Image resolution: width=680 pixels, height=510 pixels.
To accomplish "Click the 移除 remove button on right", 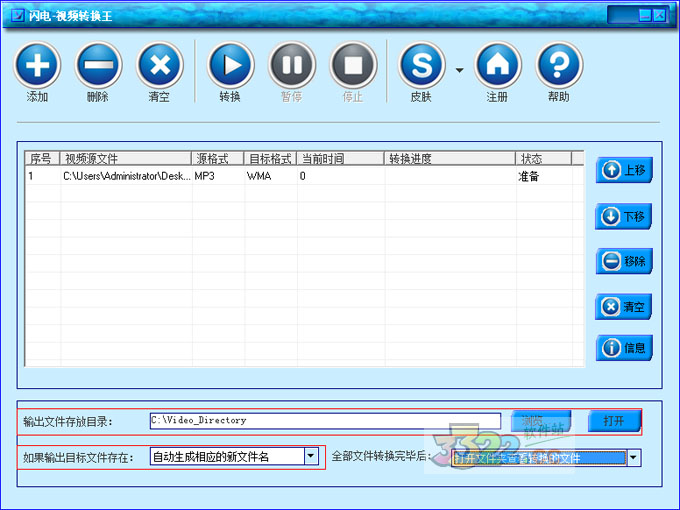I will (x=624, y=261).
